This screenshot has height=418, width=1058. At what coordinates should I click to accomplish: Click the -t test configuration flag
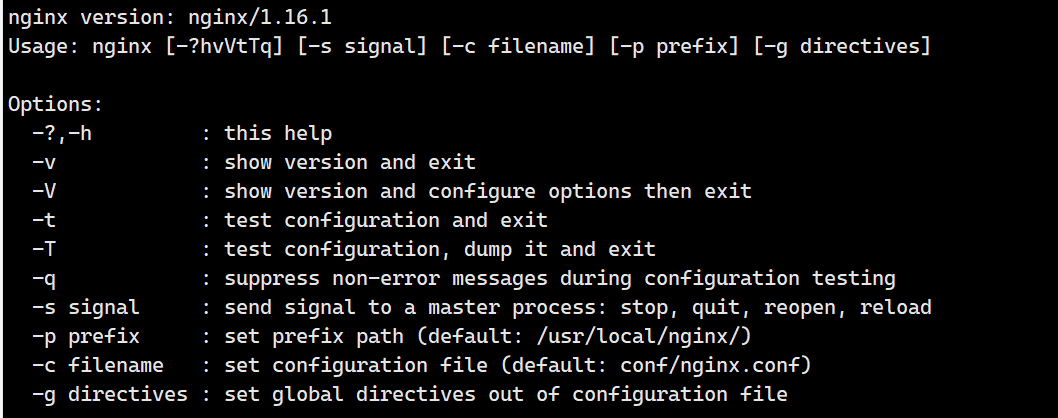43,221
